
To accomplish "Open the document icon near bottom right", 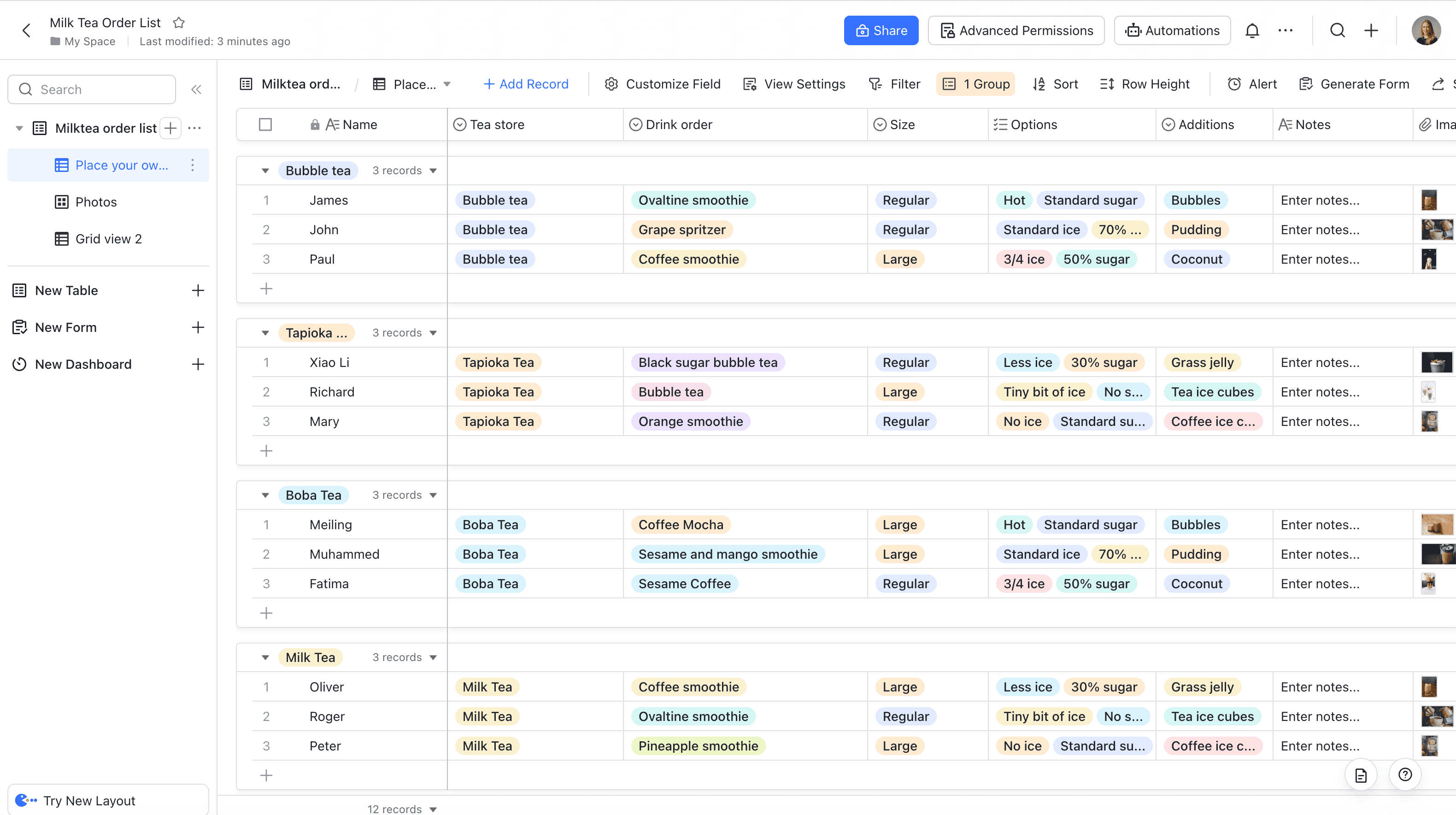I will click(x=1361, y=775).
